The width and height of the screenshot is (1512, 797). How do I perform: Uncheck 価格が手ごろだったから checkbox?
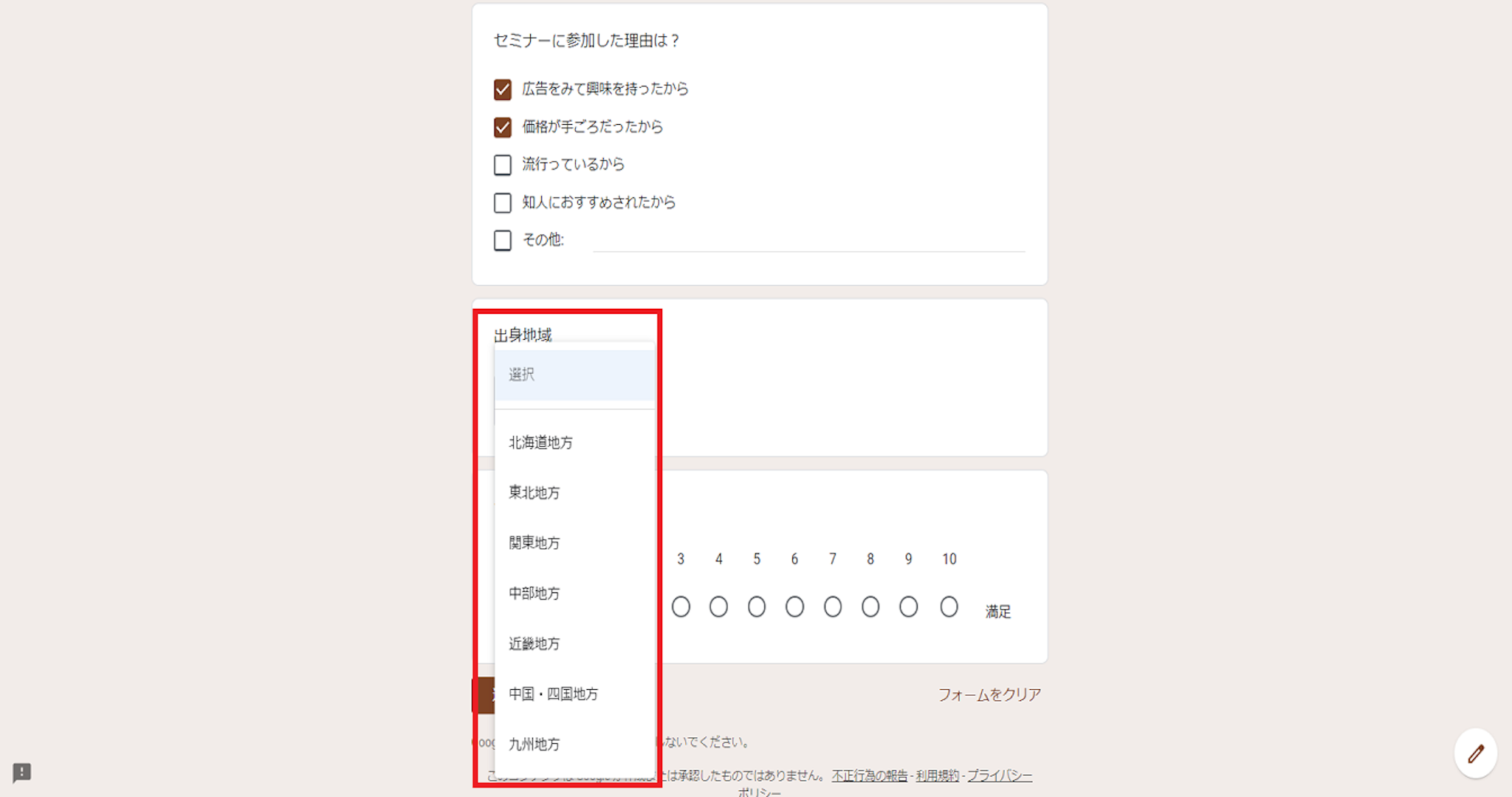503,127
